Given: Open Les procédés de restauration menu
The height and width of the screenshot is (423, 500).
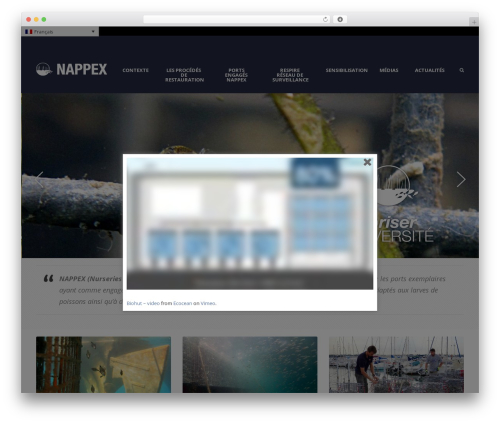Looking at the screenshot, I should point(184,75).
